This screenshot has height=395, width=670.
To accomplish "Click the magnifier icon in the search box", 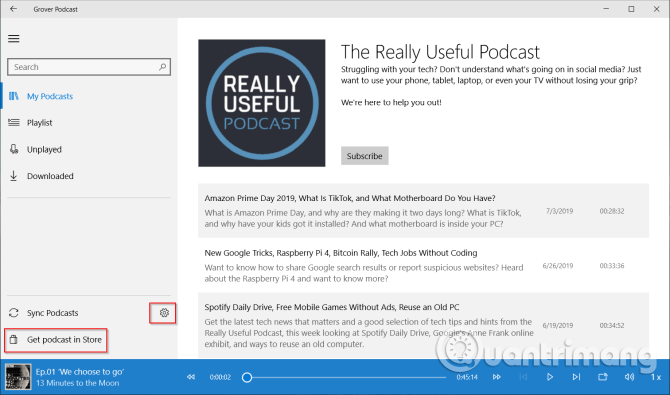I will [x=162, y=67].
